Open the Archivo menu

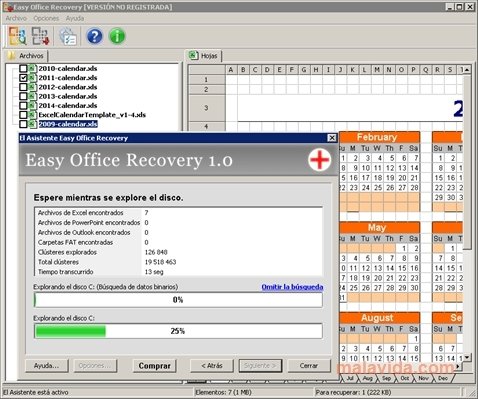coord(16,18)
